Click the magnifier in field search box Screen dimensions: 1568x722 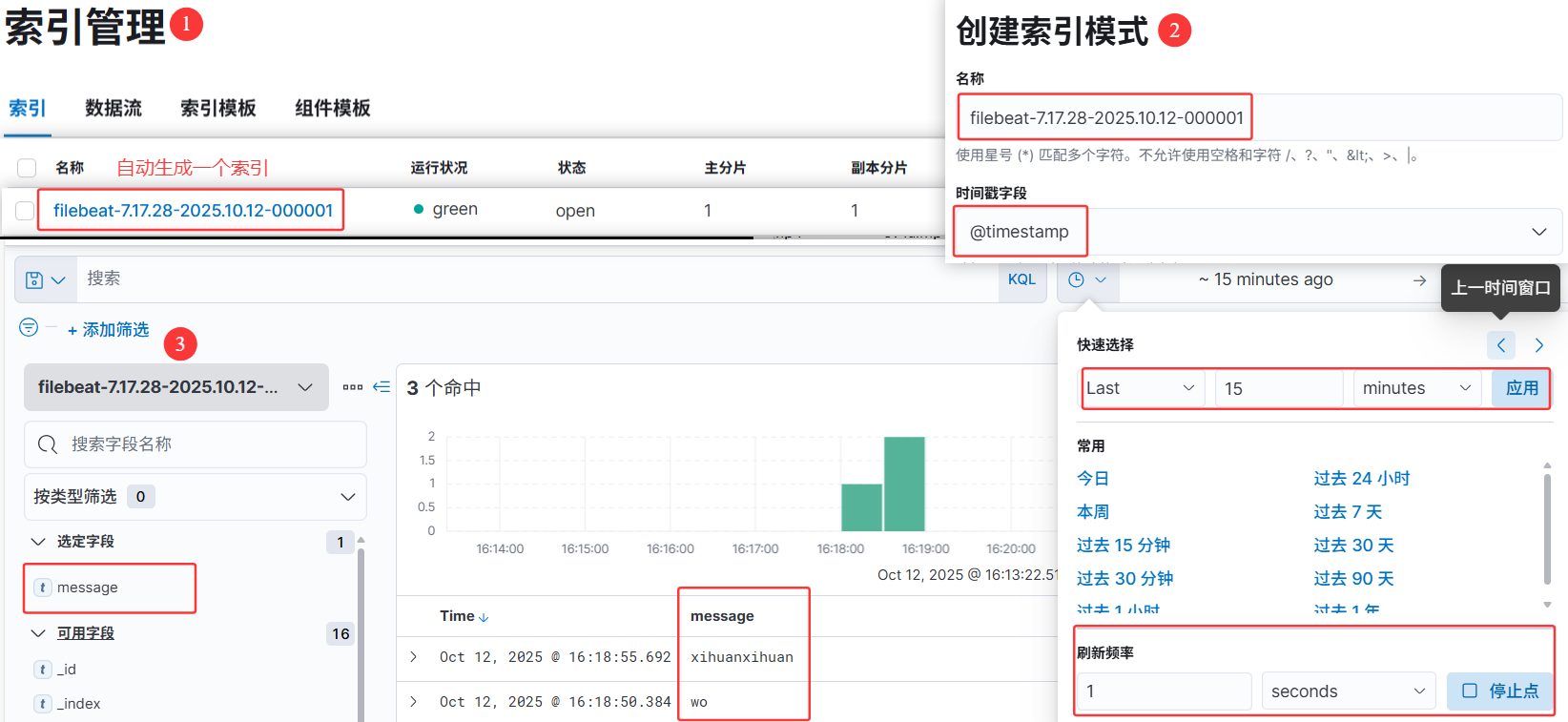coord(48,444)
